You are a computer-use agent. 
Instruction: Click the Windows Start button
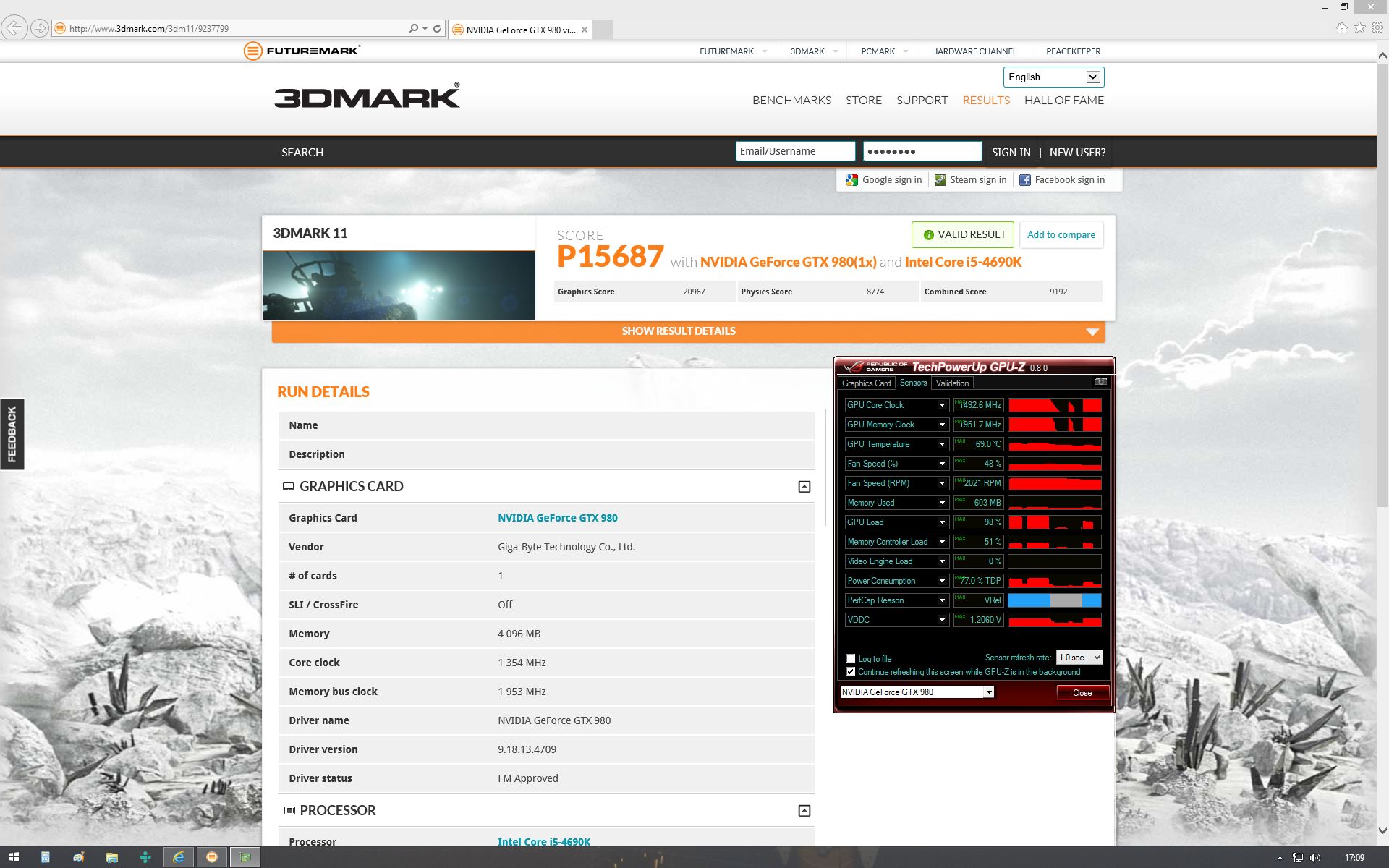(x=14, y=857)
